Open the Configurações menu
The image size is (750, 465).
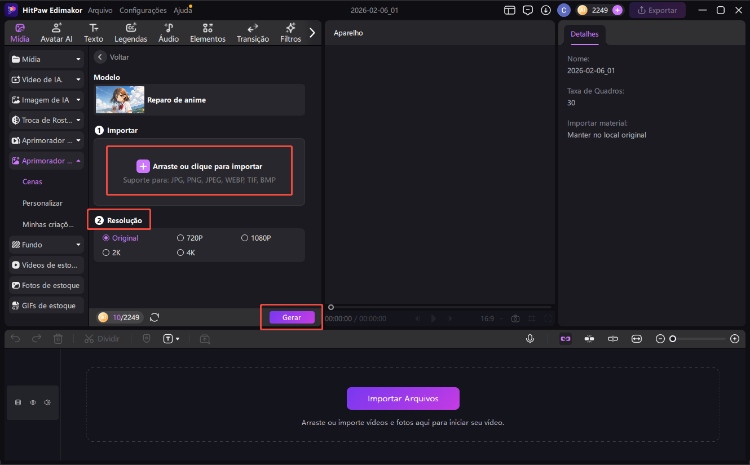[142, 10]
